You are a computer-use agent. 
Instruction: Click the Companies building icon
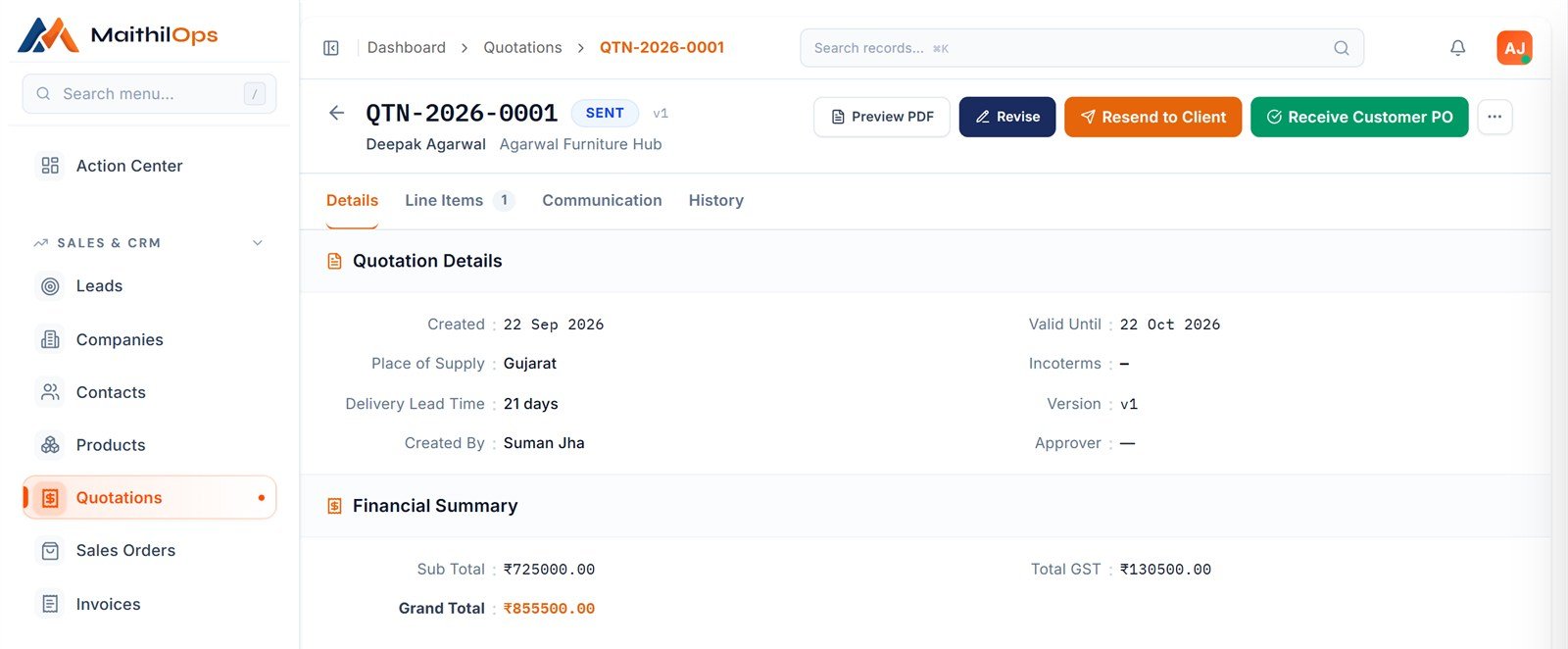[50, 339]
